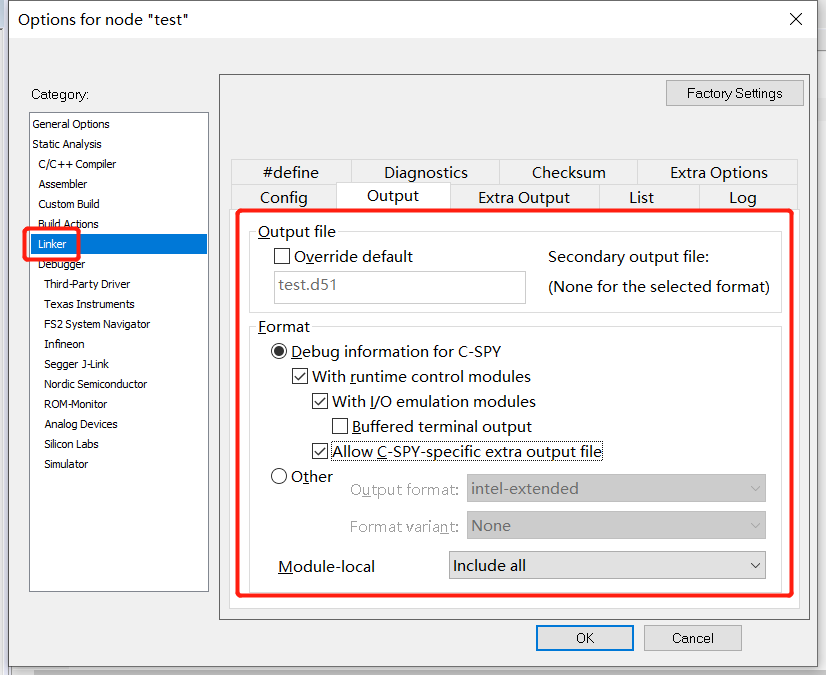Image resolution: width=826 pixels, height=675 pixels.
Task: Select Assembler category
Action: click(119, 184)
